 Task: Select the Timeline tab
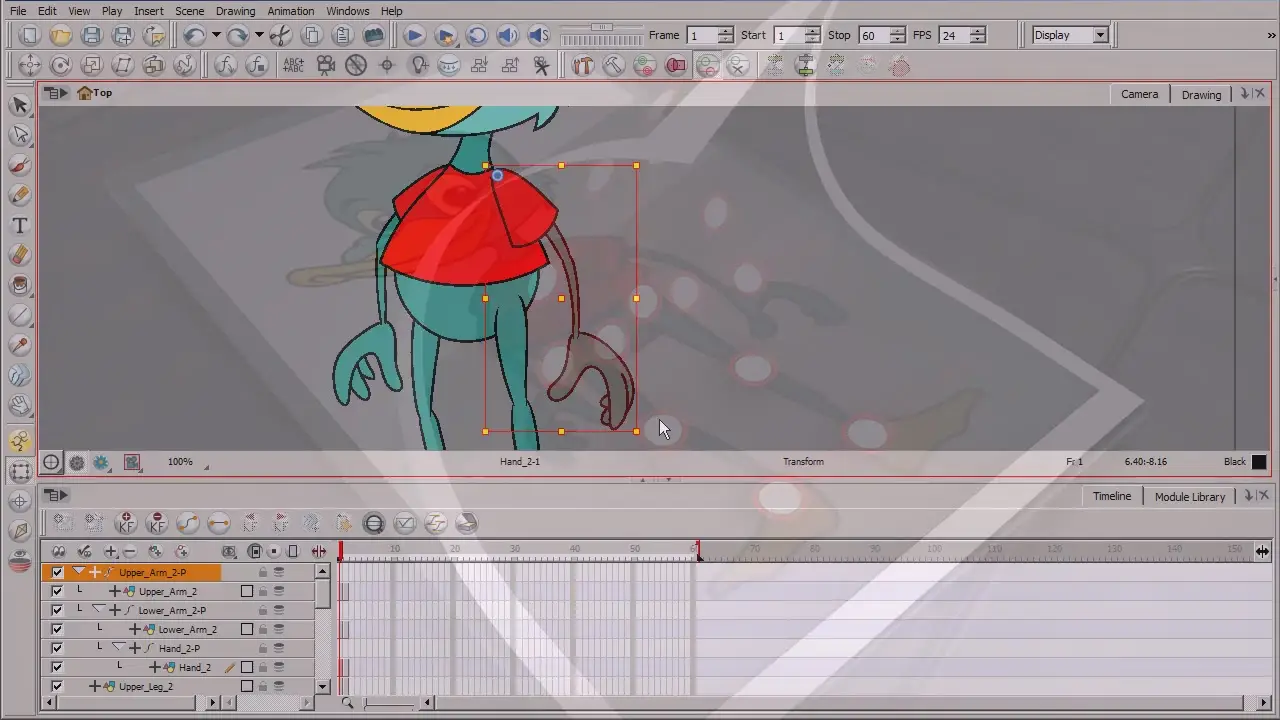point(1112,496)
